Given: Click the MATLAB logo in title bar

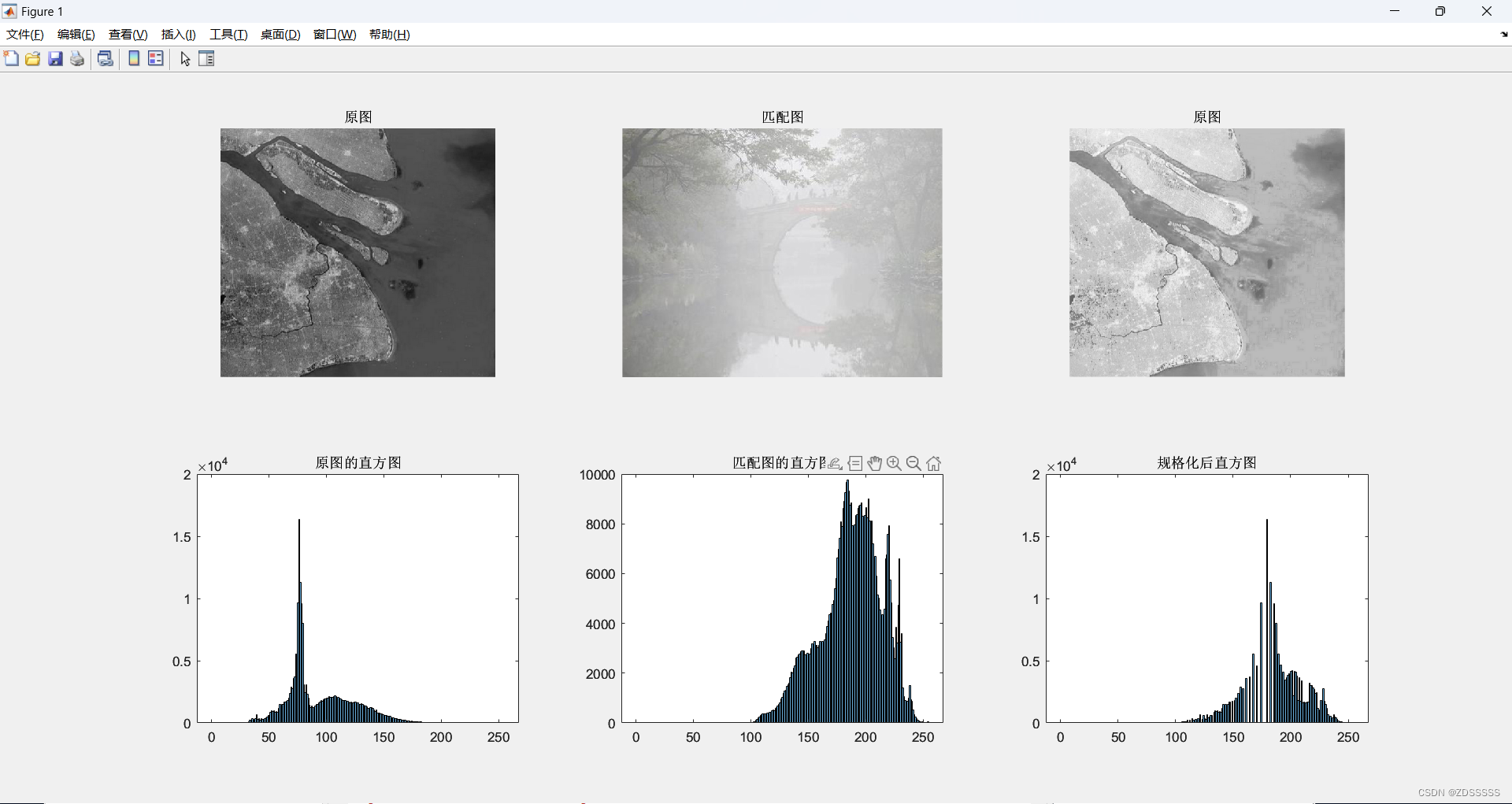Looking at the screenshot, I should pyautogui.click(x=9, y=11).
